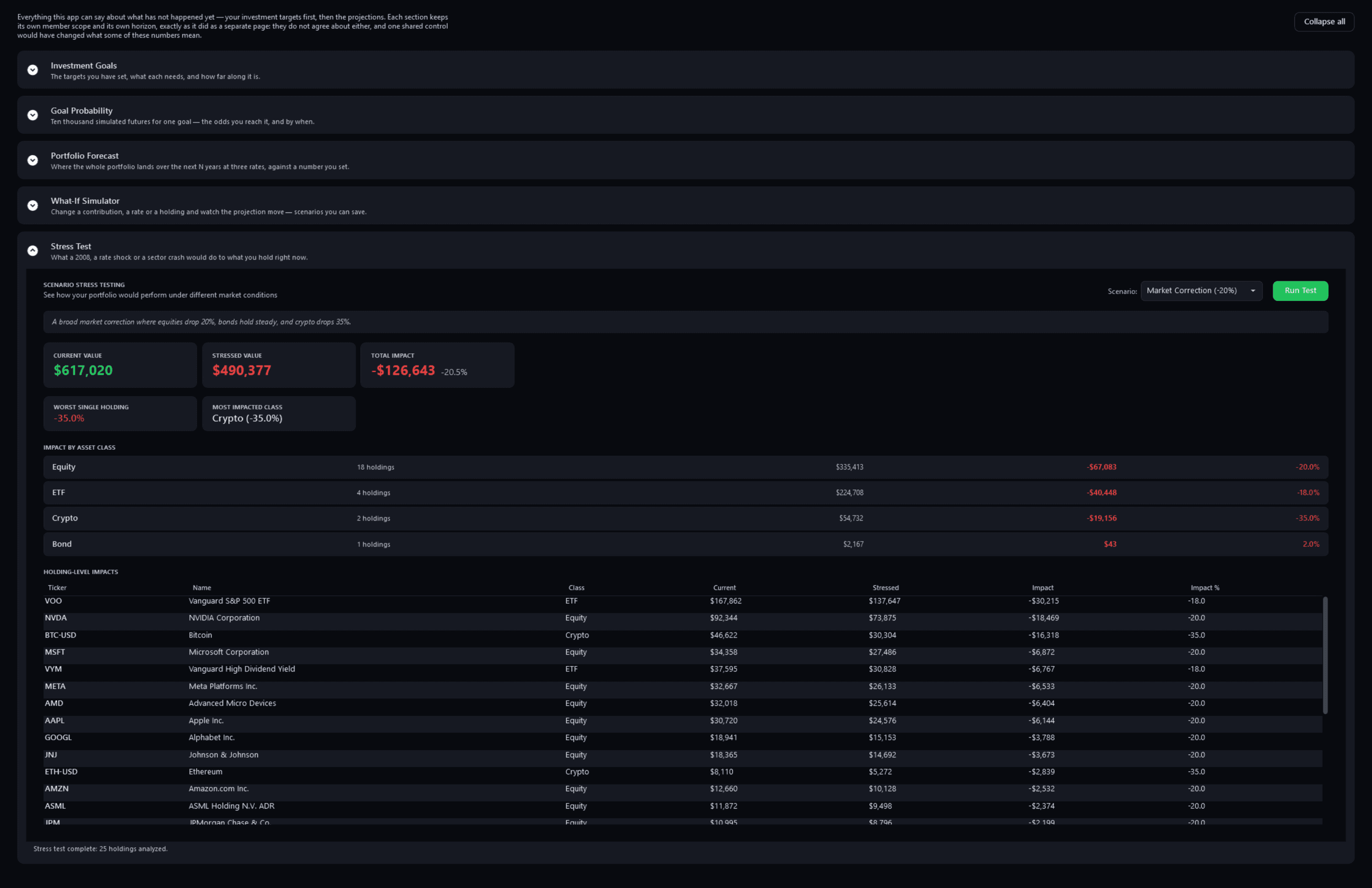
Task: Click Advanced Micro Devices name cell
Action: (232, 703)
